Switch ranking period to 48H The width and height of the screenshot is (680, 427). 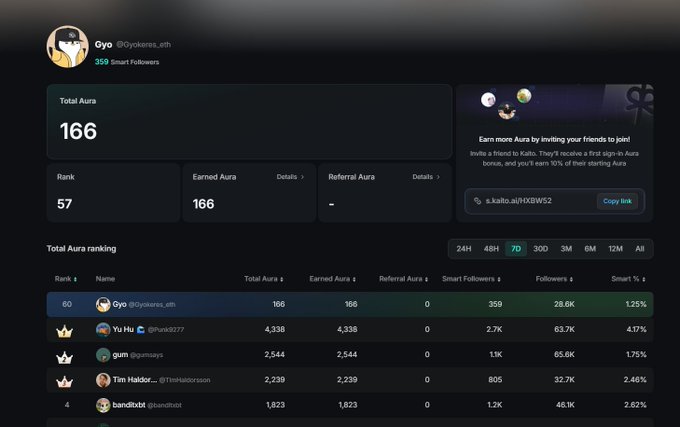[x=491, y=249]
